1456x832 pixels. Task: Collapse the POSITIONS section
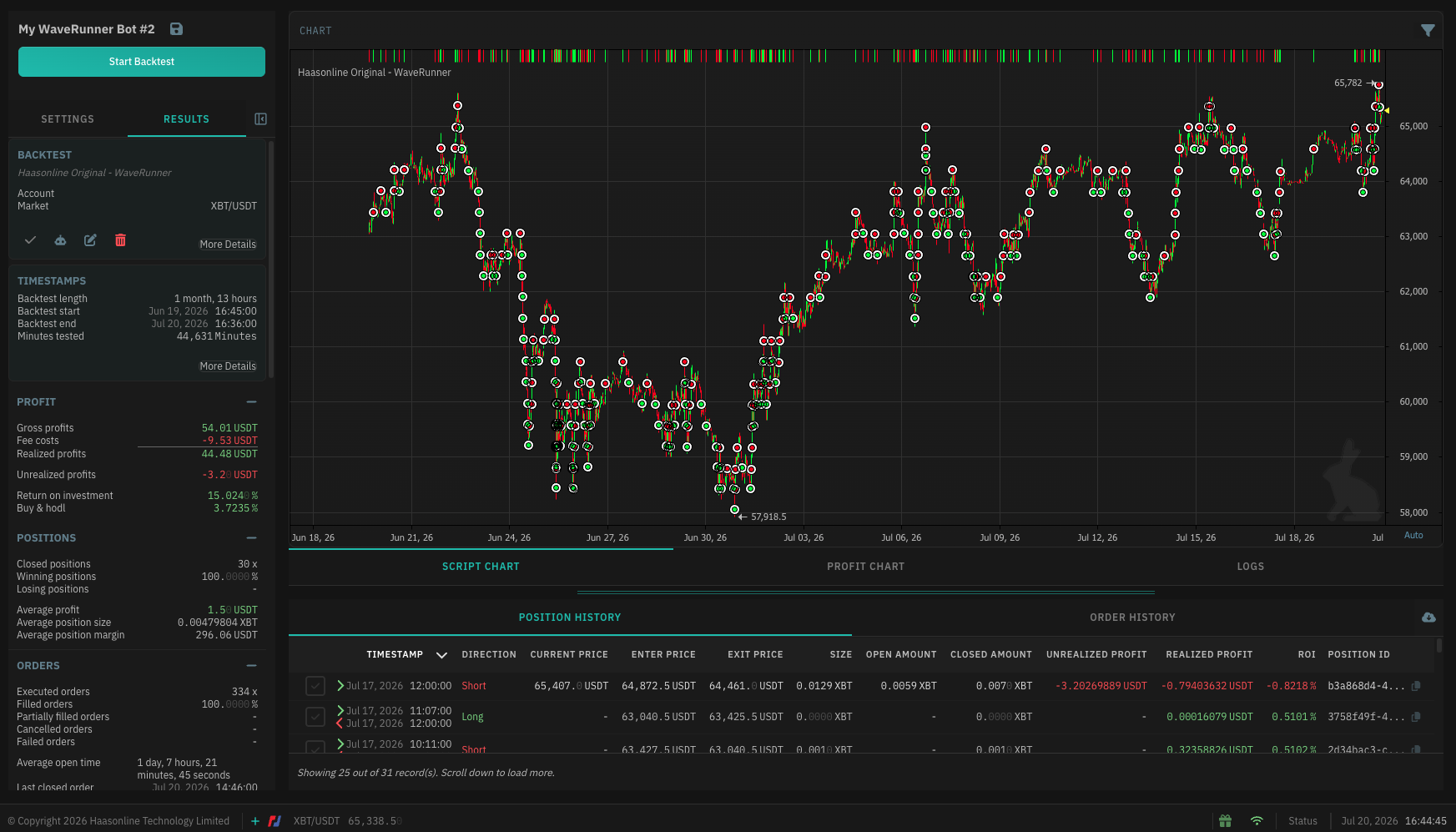[251, 538]
